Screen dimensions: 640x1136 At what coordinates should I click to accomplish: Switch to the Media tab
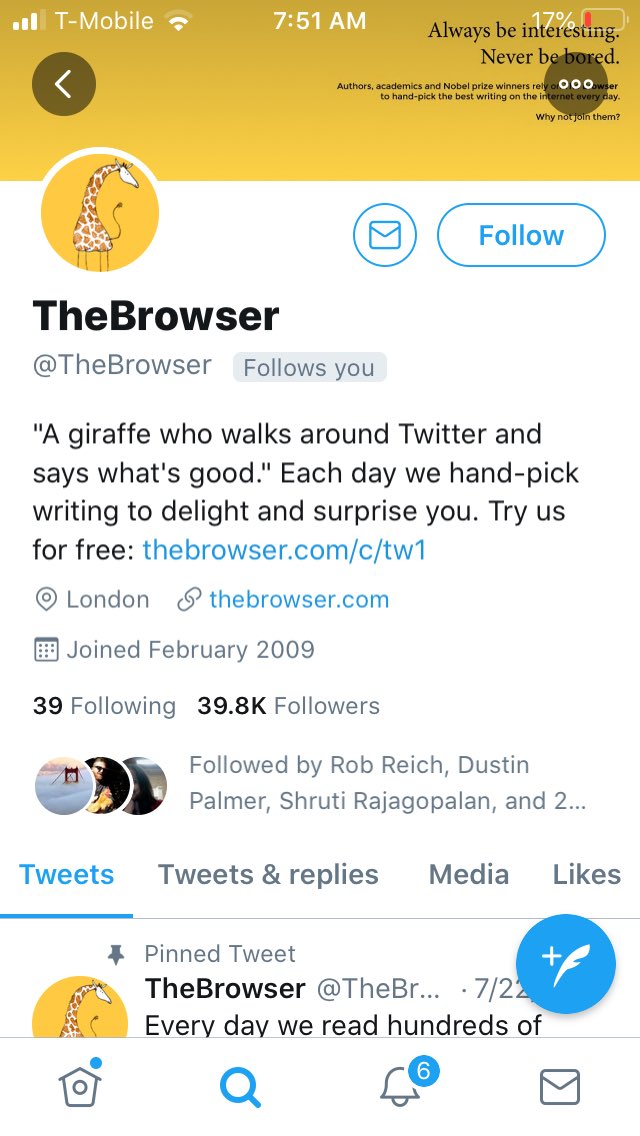click(469, 874)
